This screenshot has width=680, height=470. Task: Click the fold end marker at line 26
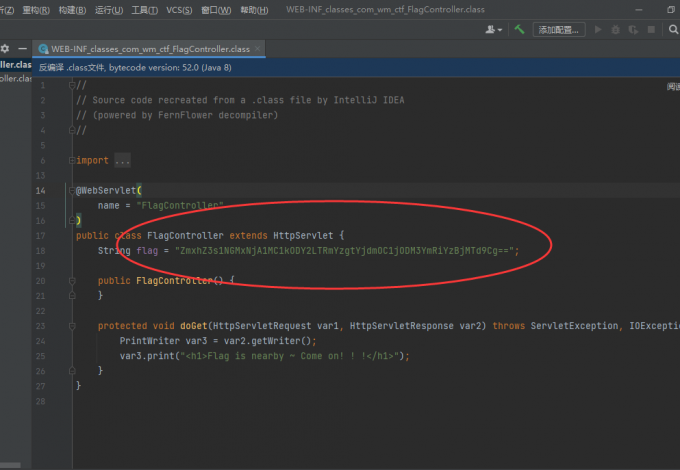(72, 371)
